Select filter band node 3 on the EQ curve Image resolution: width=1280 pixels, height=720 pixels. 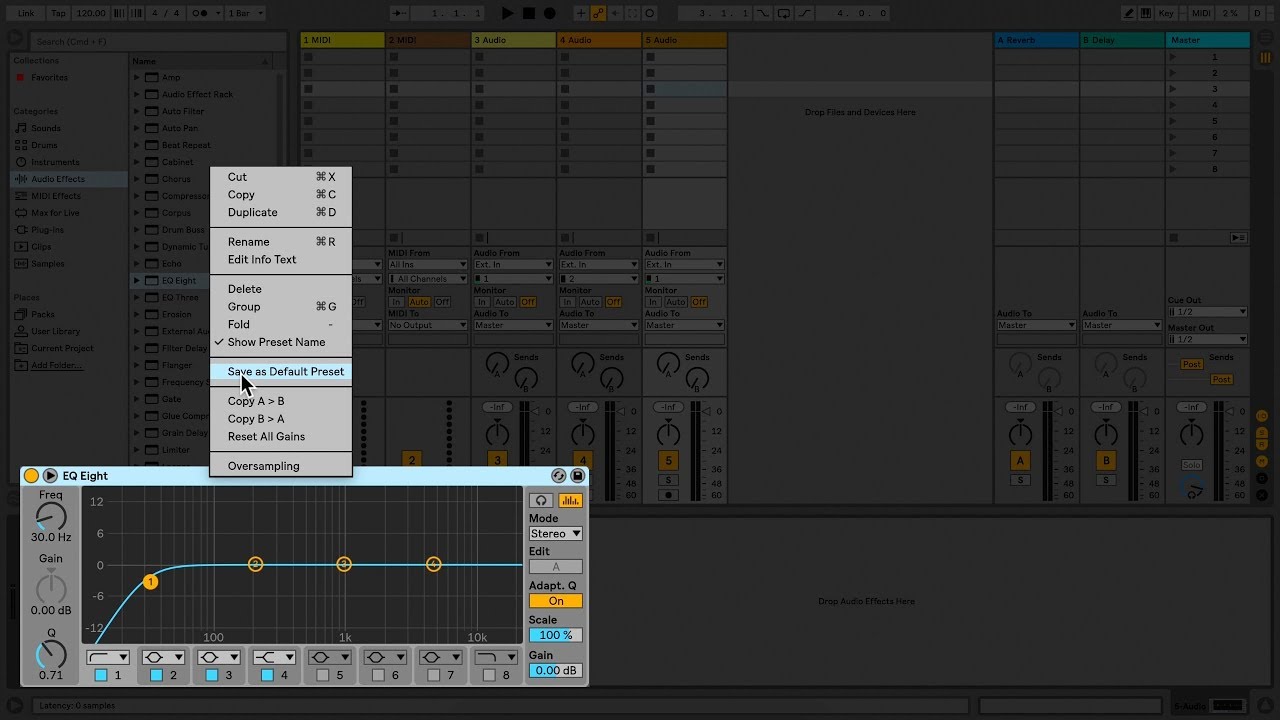344,565
